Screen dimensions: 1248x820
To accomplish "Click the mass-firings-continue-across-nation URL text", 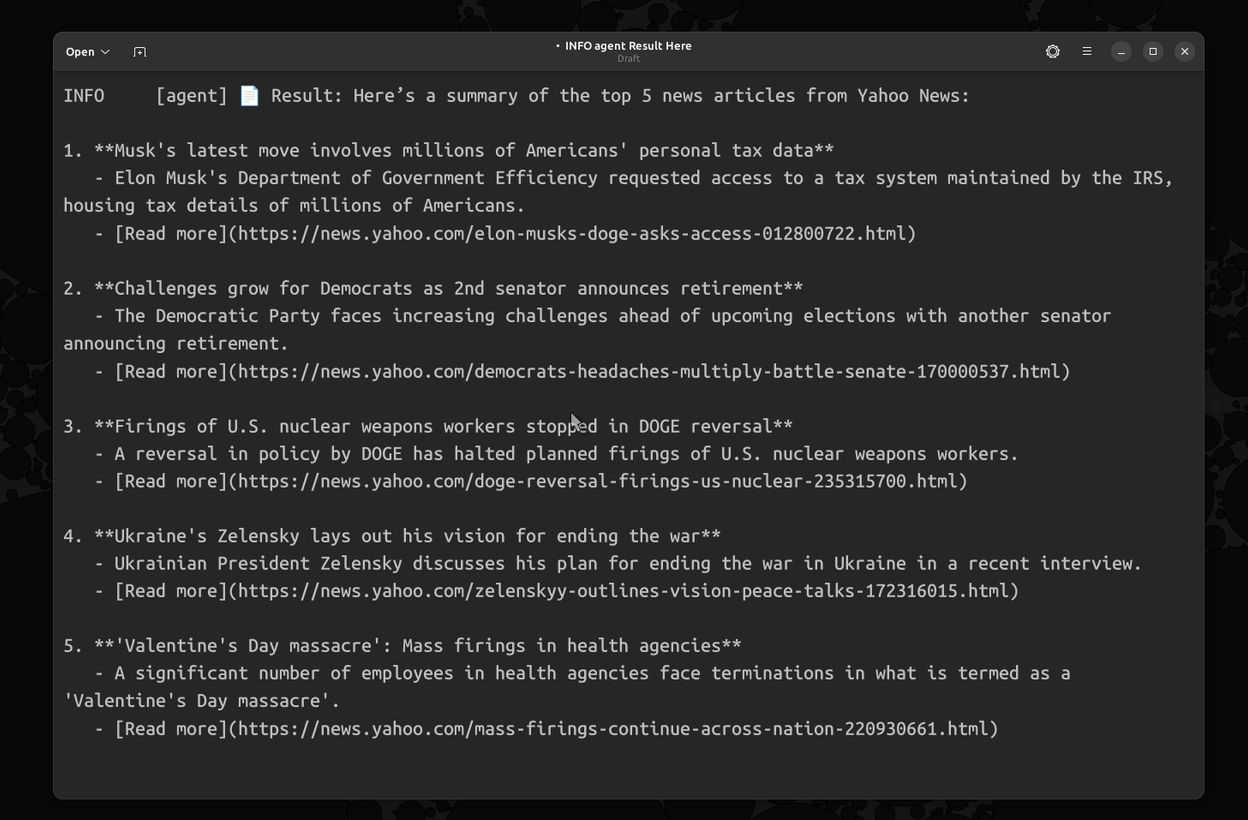I will pos(613,729).
